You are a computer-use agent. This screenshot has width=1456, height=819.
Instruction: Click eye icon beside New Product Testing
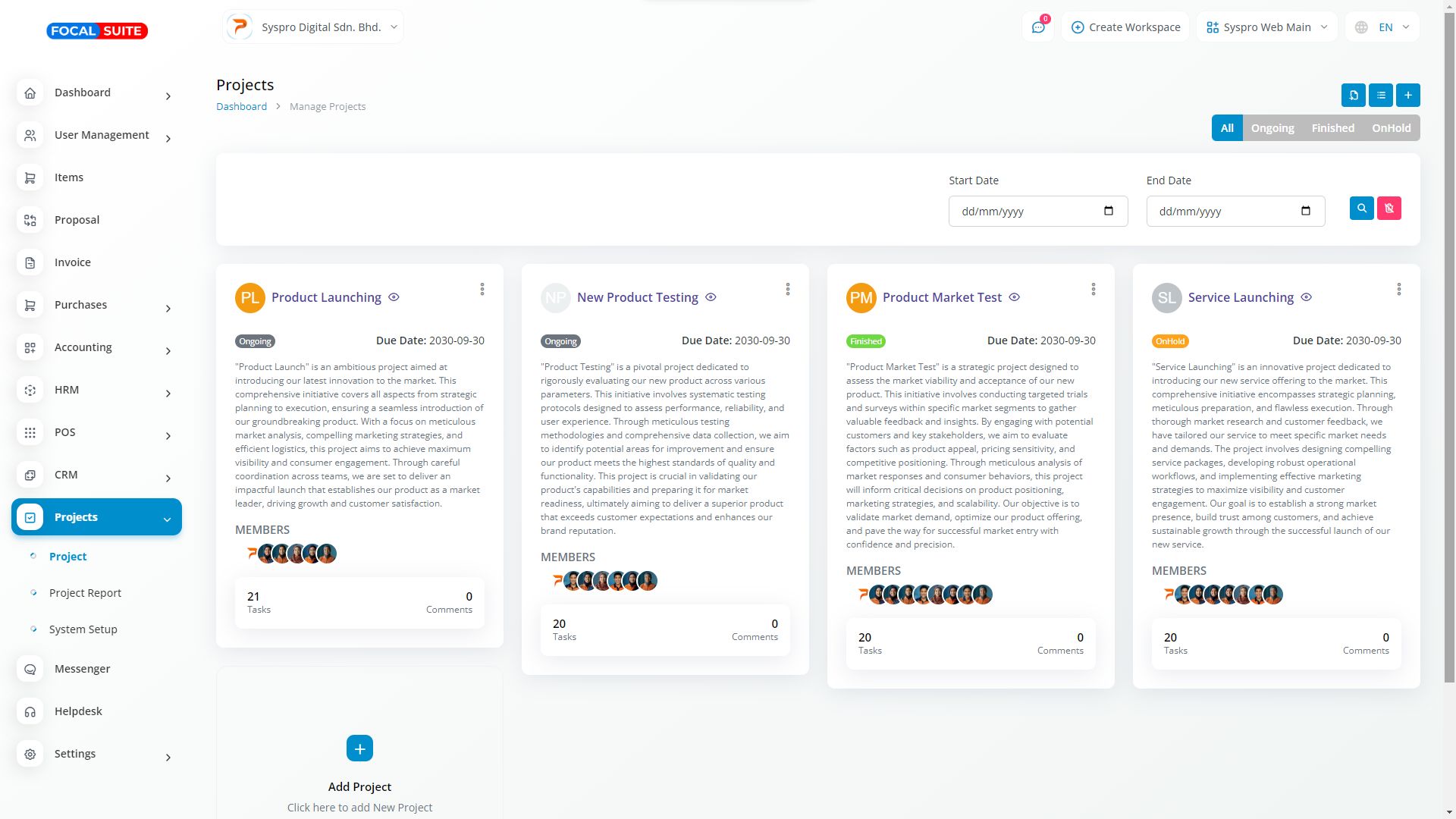tap(711, 297)
